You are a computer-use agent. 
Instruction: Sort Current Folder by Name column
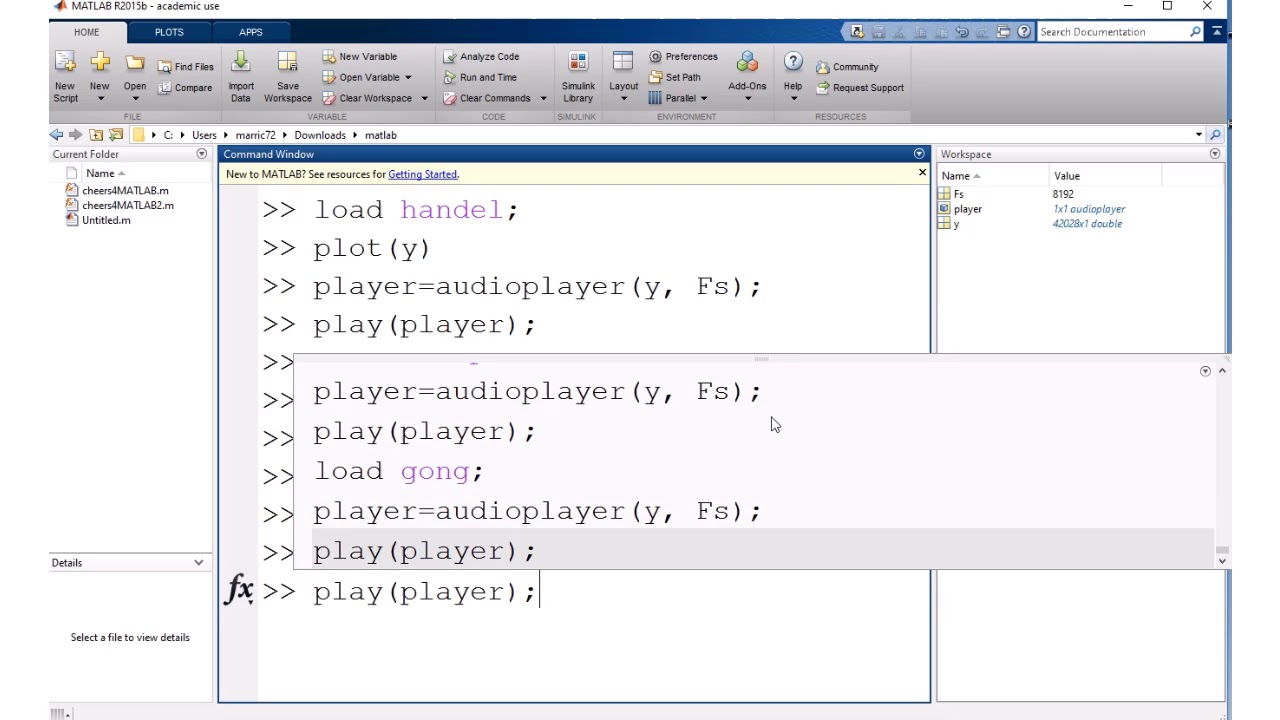103,173
